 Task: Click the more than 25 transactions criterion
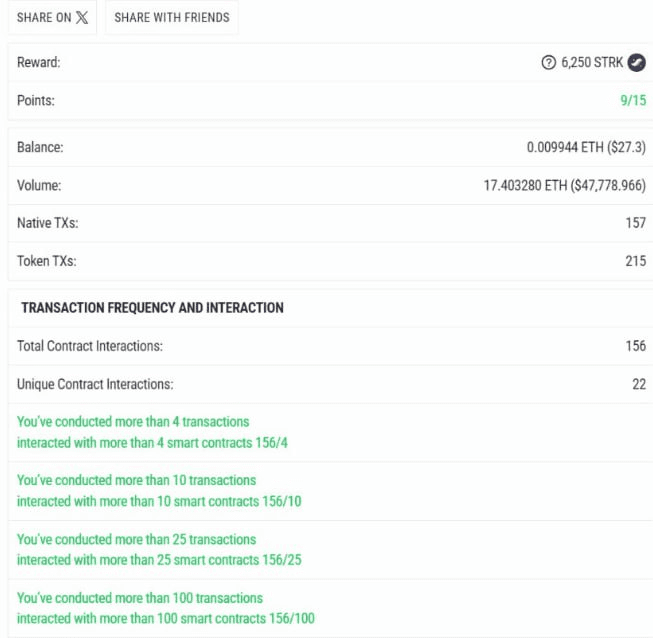click(159, 549)
